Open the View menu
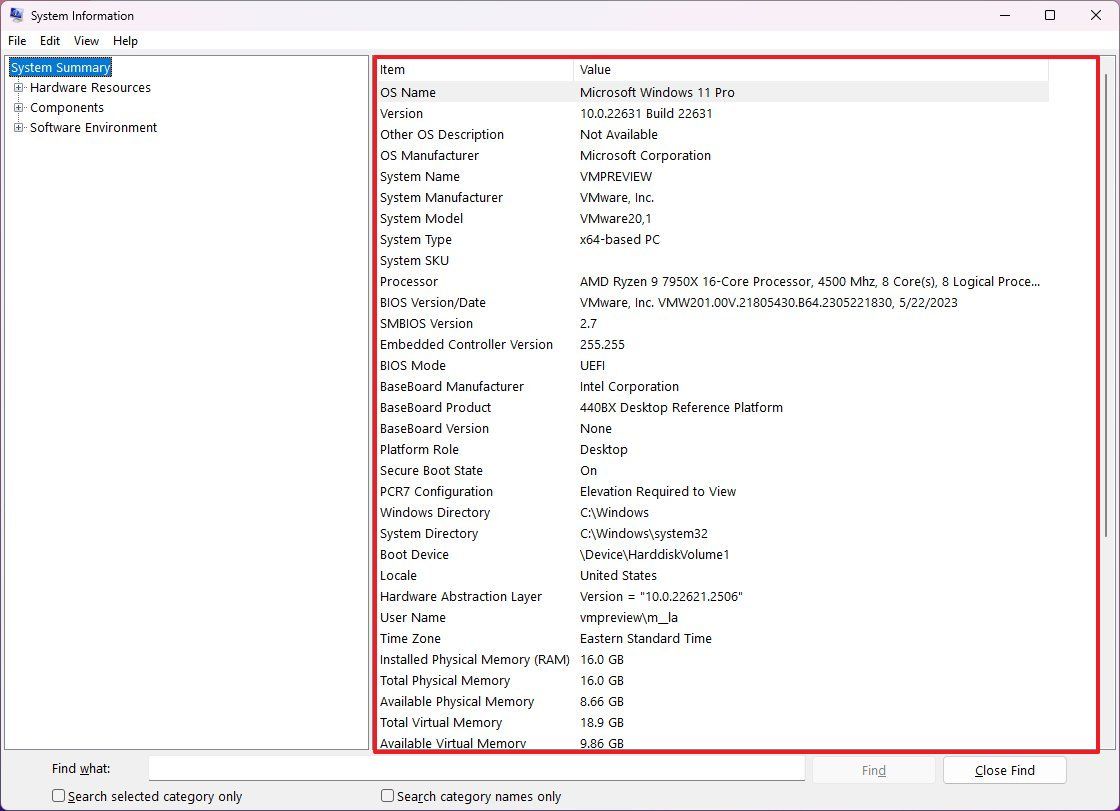1120x811 pixels. click(86, 41)
